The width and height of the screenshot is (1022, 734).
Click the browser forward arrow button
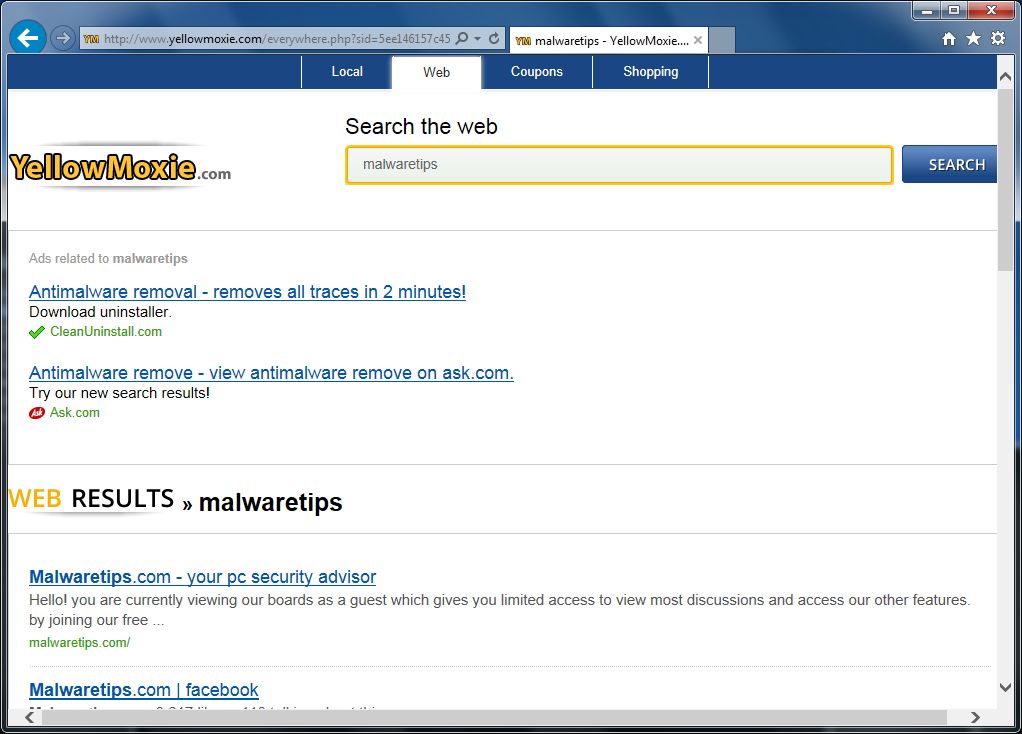pyautogui.click(x=63, y=38)
